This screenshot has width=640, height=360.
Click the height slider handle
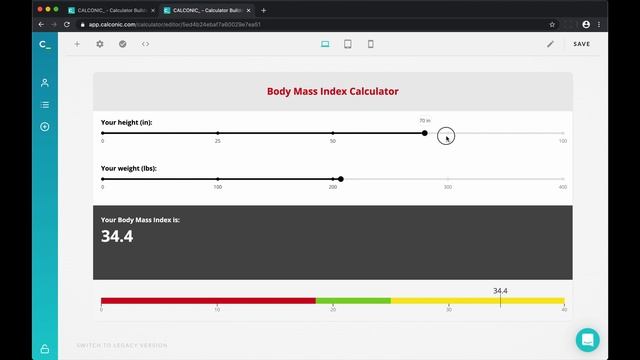click(424, 133)
